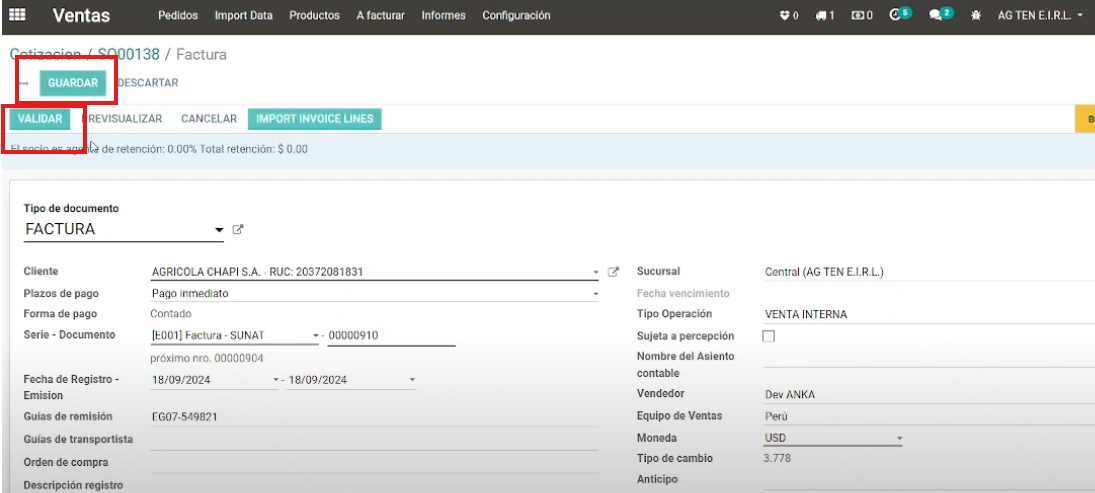Expand the Moneda USD dropdown

tap(899, 439)
